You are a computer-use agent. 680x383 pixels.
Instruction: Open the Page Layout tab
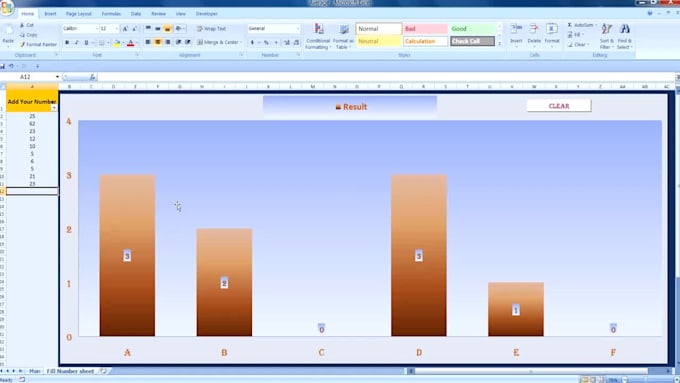(78, 14)
